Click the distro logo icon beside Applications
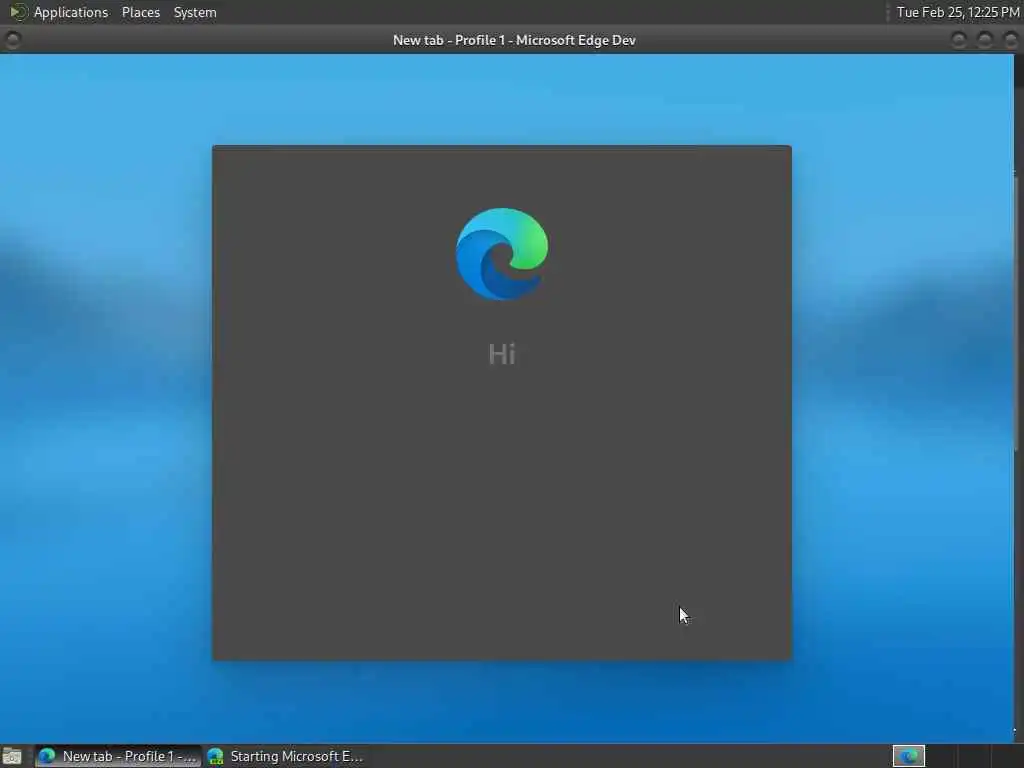The image size is (1024, 768). coord(18,12)
